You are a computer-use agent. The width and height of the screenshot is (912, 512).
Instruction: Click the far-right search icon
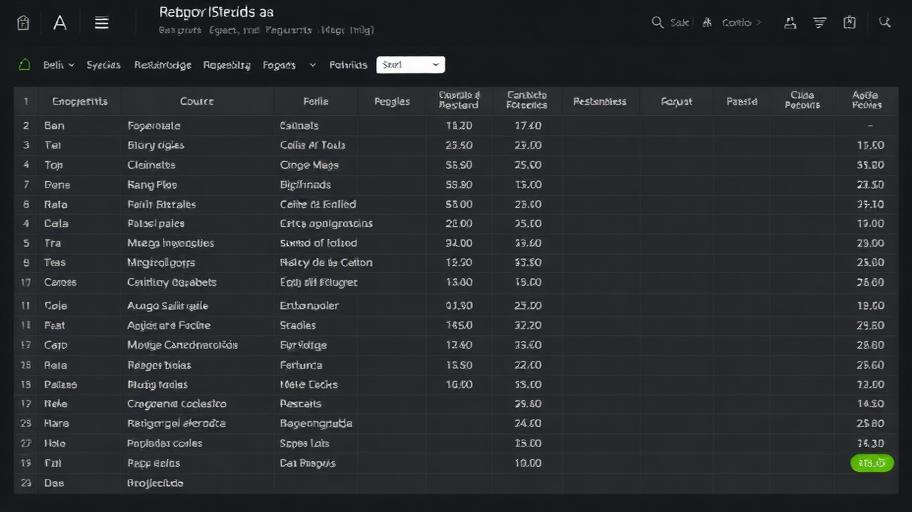(x=885, y=23)
